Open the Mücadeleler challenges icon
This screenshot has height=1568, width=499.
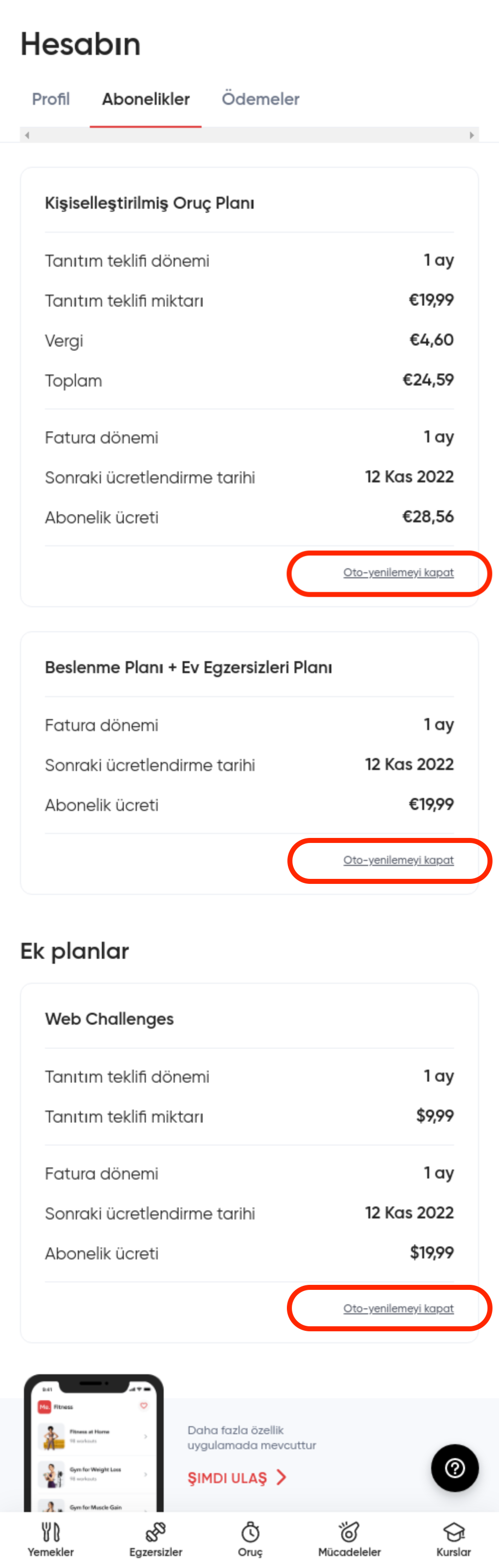349,1531
